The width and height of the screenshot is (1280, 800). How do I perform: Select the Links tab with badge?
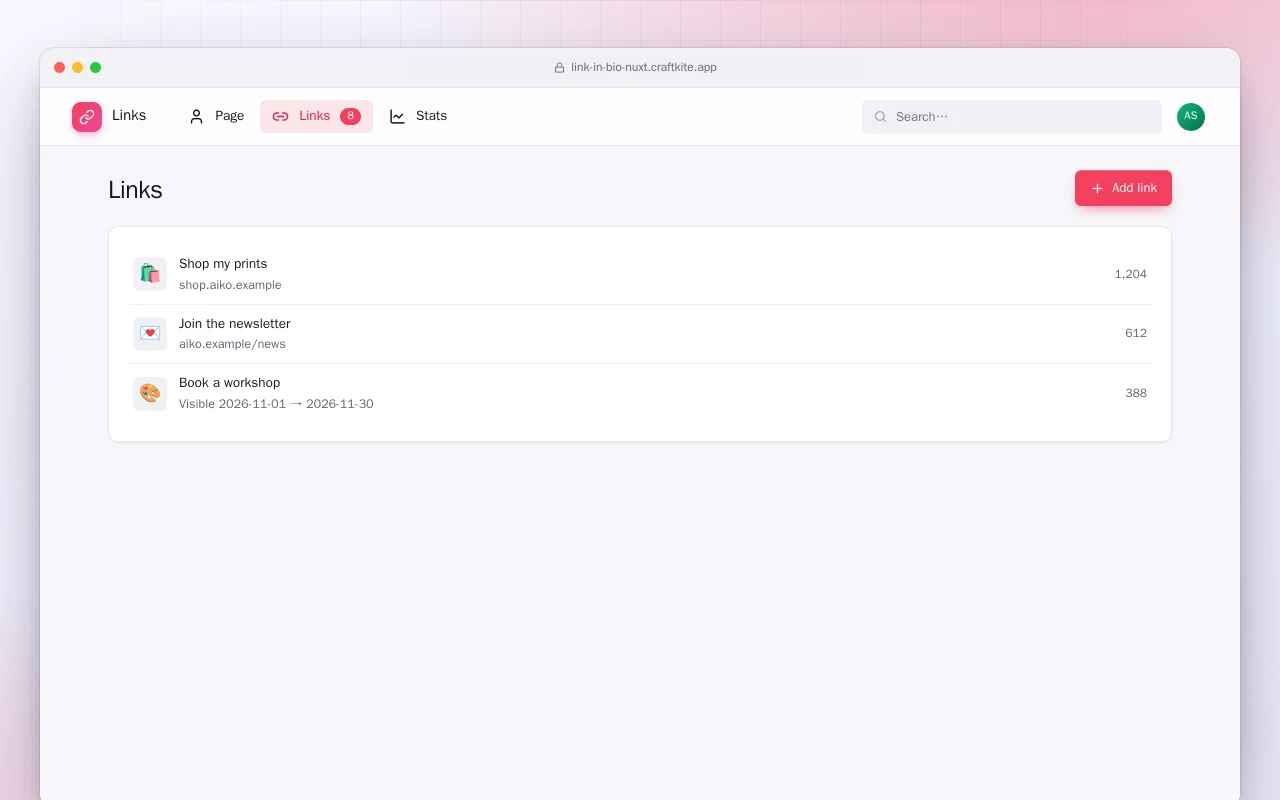[x=316, y=117]
